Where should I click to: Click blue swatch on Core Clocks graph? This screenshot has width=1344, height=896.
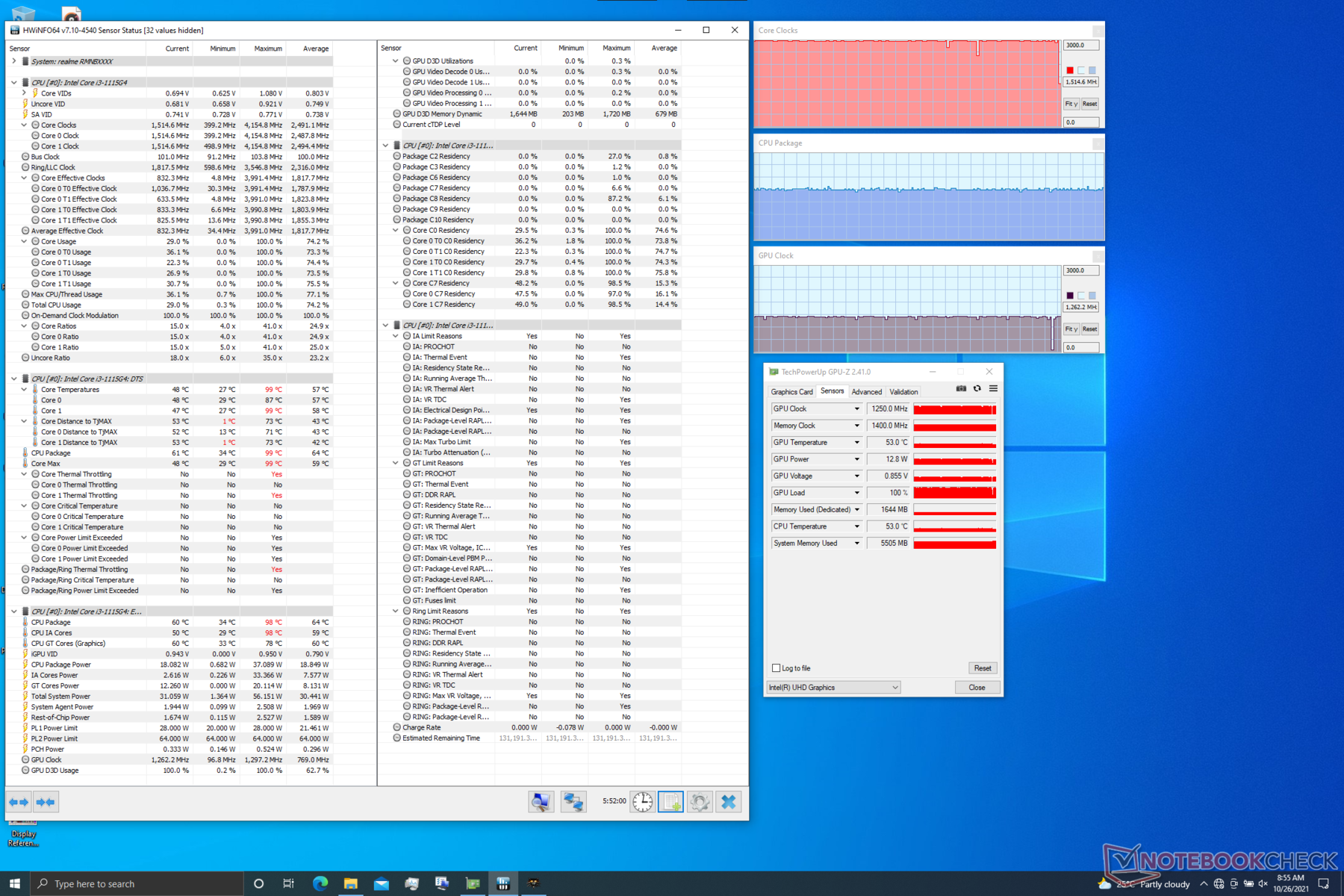(1092, 70)
